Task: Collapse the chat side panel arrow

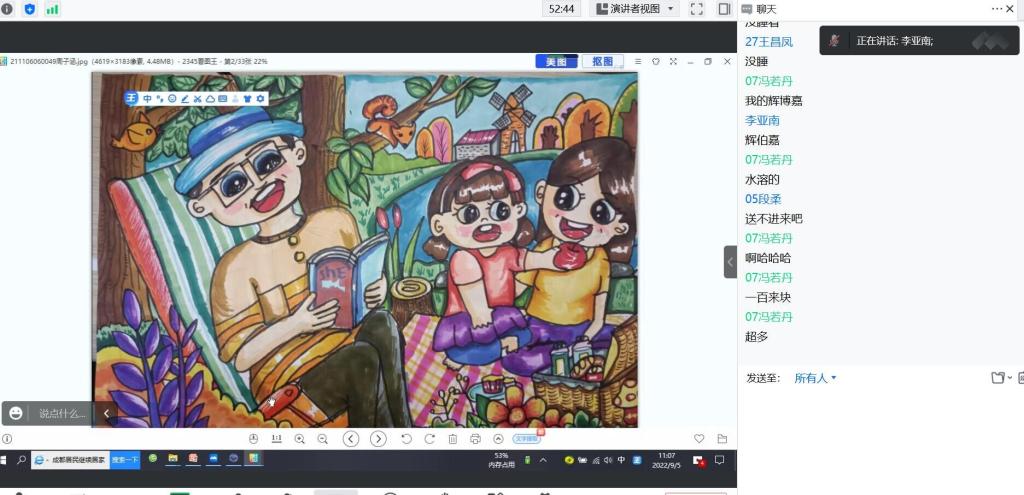Action: coord(730,262)
